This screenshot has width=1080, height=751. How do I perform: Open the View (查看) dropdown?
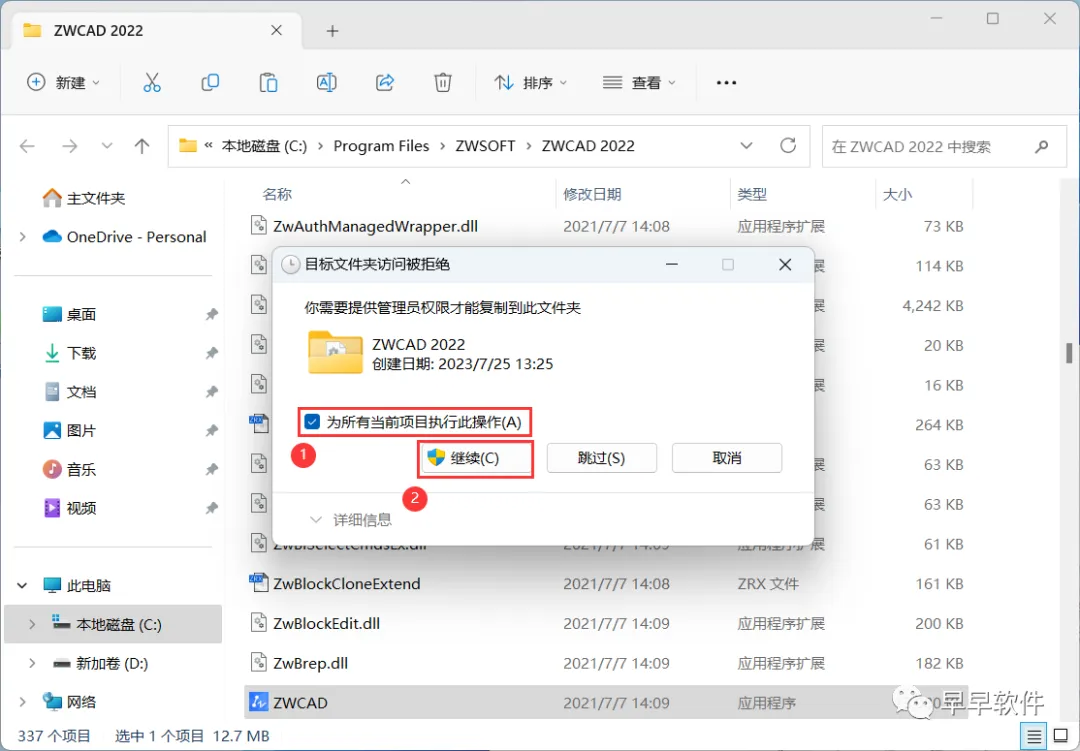[x=639, y=83]
